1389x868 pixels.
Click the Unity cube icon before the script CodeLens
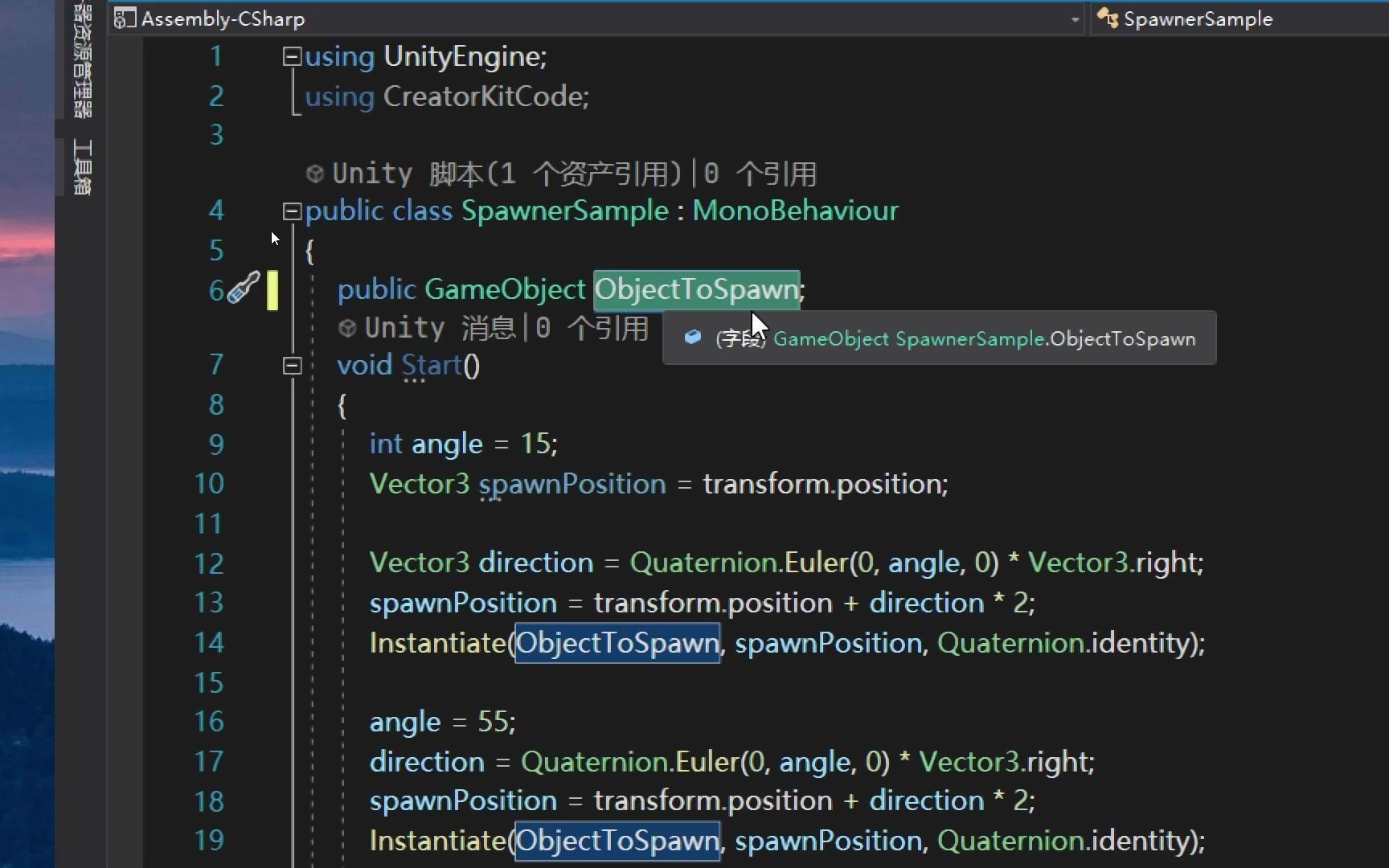pos(315,173)
